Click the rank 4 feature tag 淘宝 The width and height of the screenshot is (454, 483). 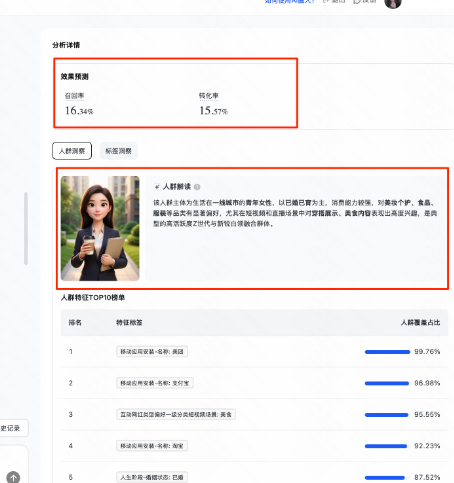(152, 446)
